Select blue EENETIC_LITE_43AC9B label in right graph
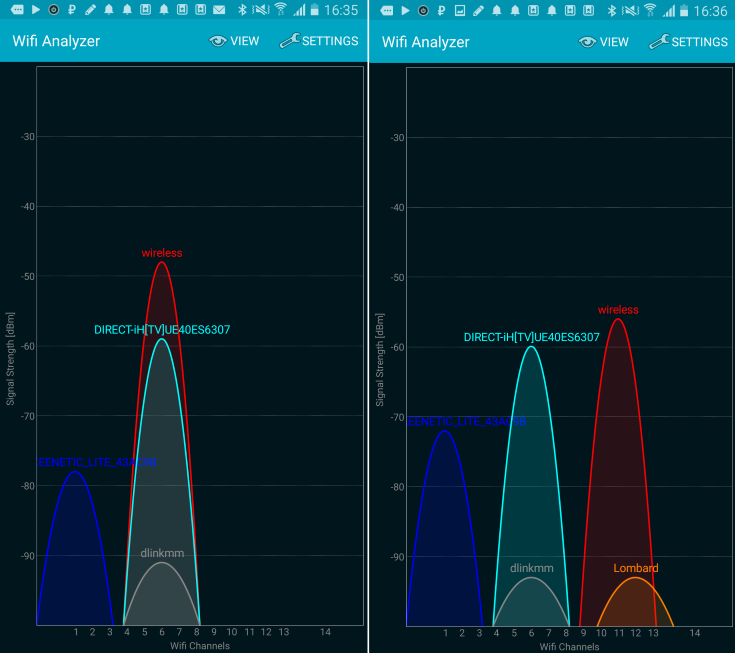 [x=466, y=422]
